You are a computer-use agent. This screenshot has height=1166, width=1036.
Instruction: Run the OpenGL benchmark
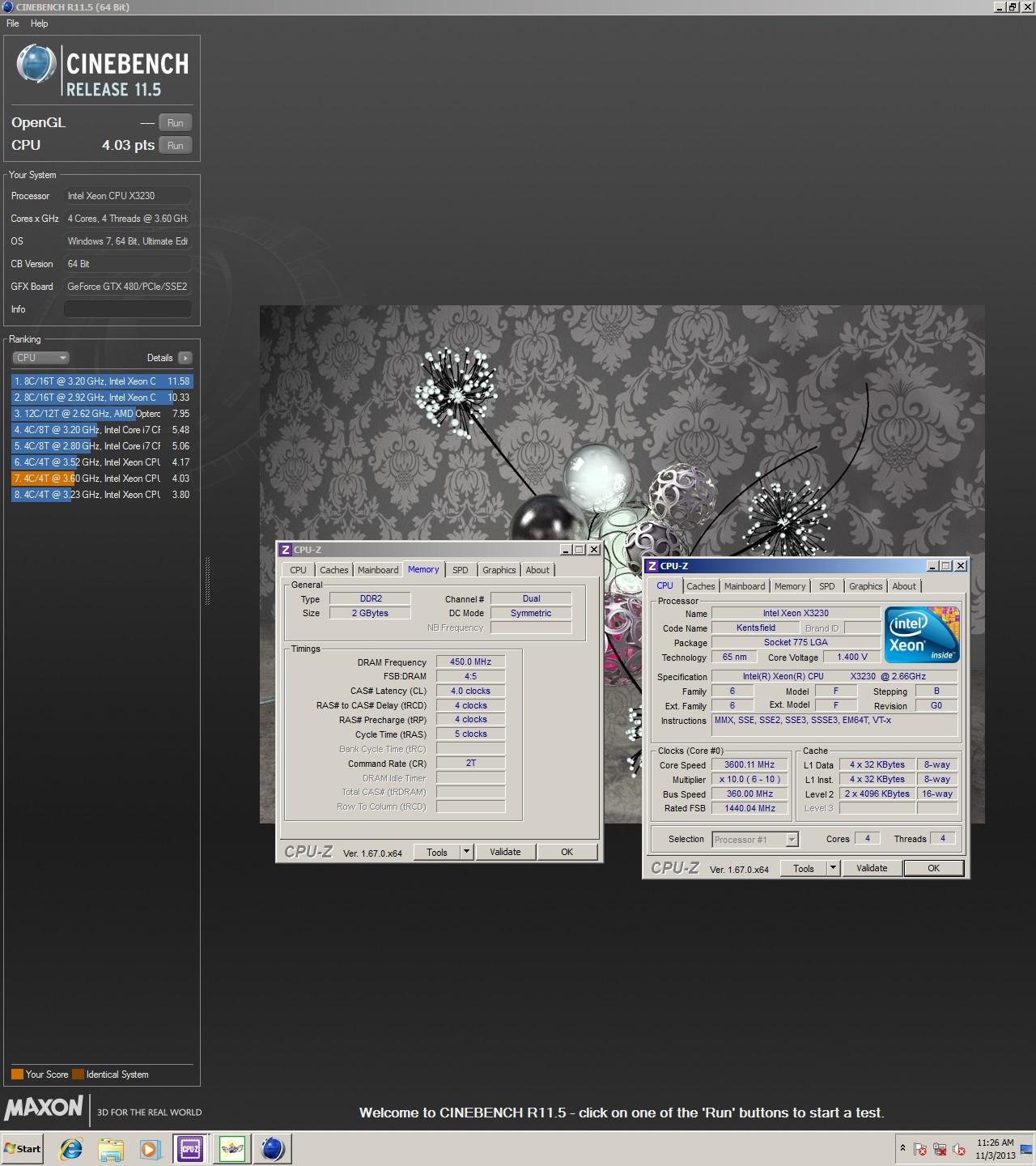point(175,123)
